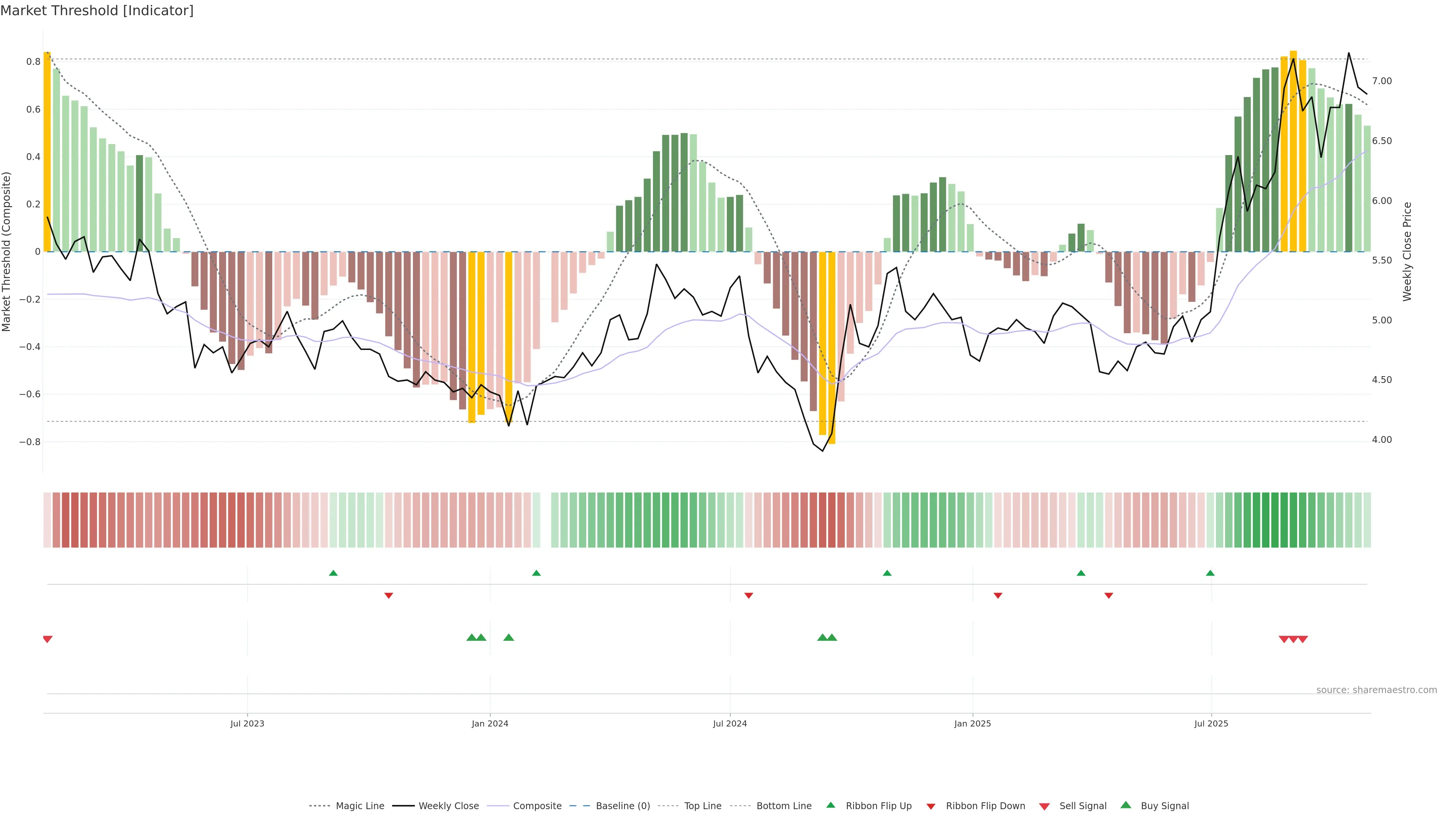This screenshot has width=1456, height=819.
Task: Click the Ribbon Flip Up marker nearest Jul 2025
Action: (x=1210, y=573)
